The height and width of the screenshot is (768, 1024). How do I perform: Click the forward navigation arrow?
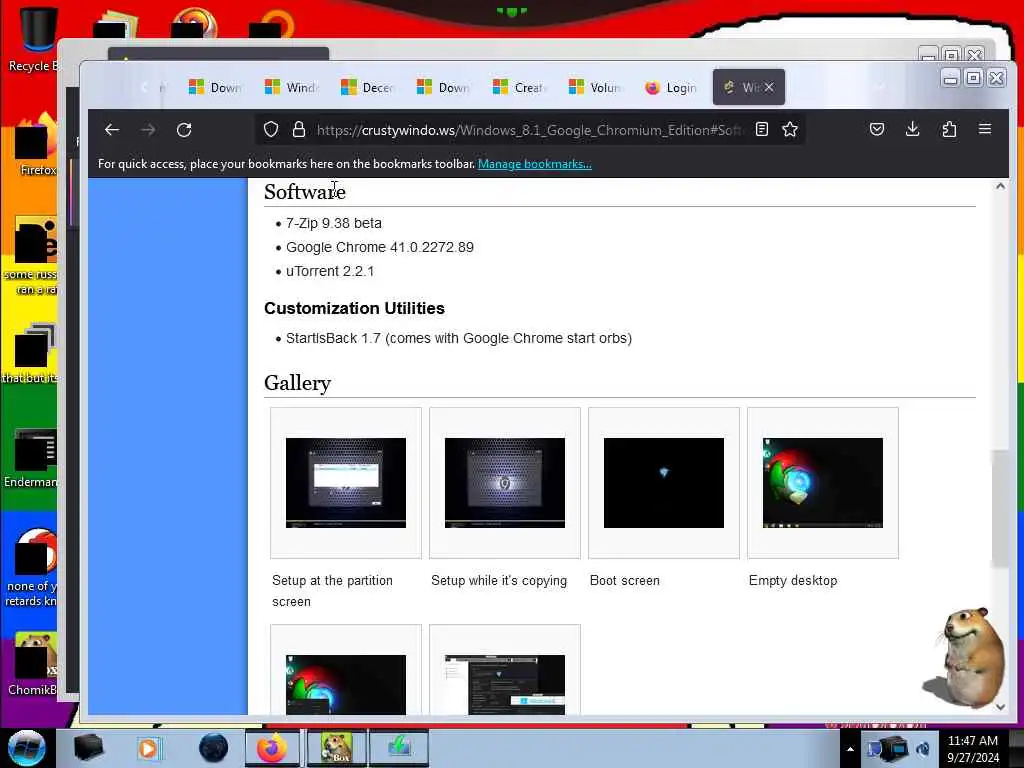(148, 130)
